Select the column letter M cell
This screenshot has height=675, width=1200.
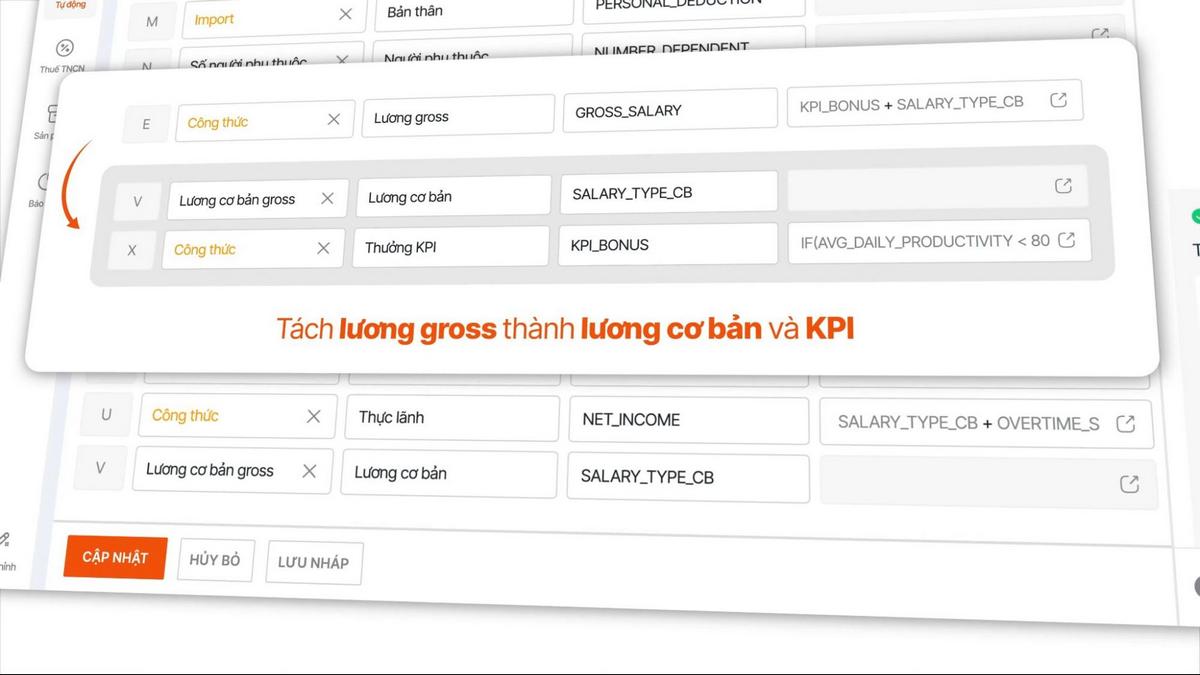(x=152, y=21)
